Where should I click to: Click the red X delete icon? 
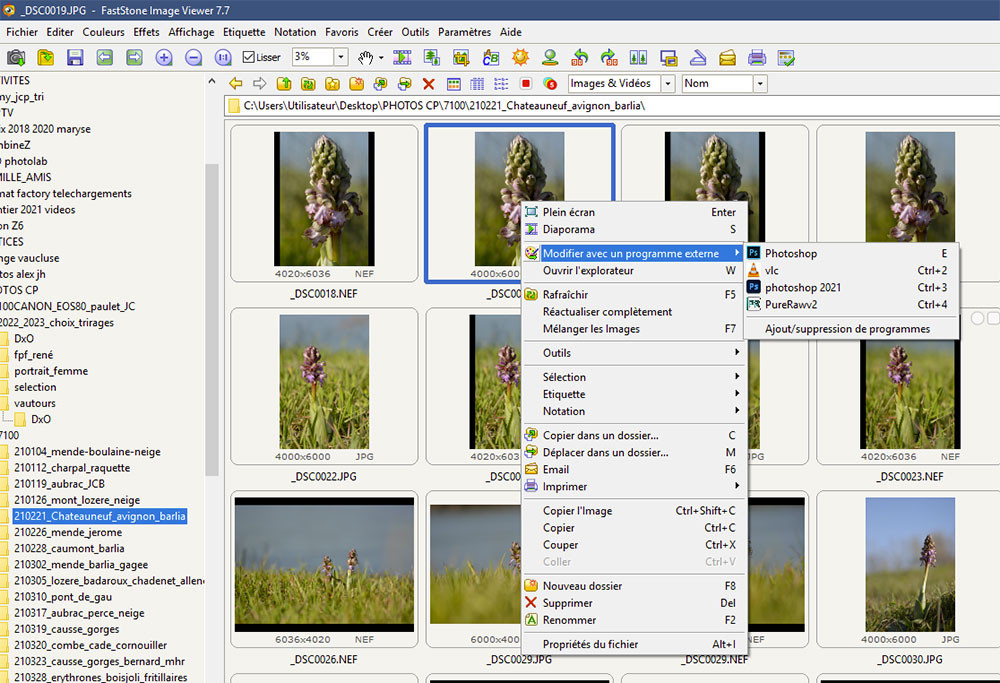tap(429, 84)
